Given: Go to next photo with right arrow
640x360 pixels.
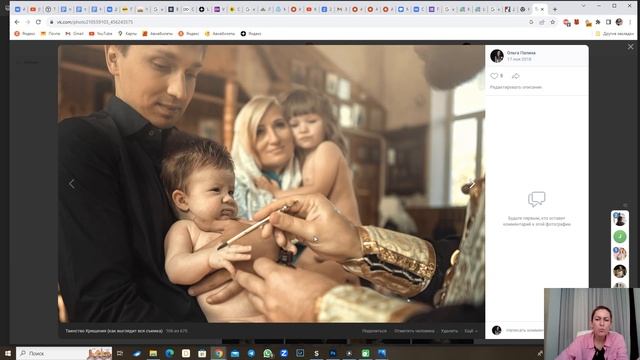Looking at the screenshot, I should [x=472, y=184].
